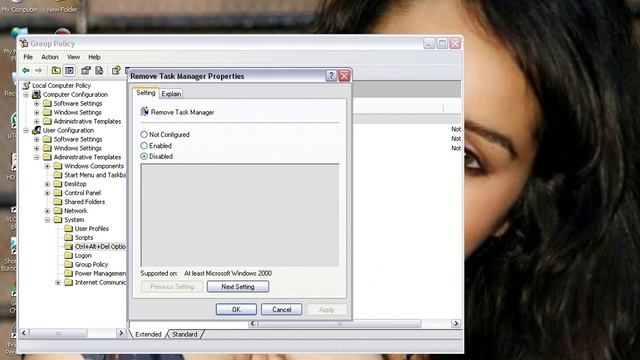
Task: Click the Properties toolbar icon
Action: click(x=86, y=71)
